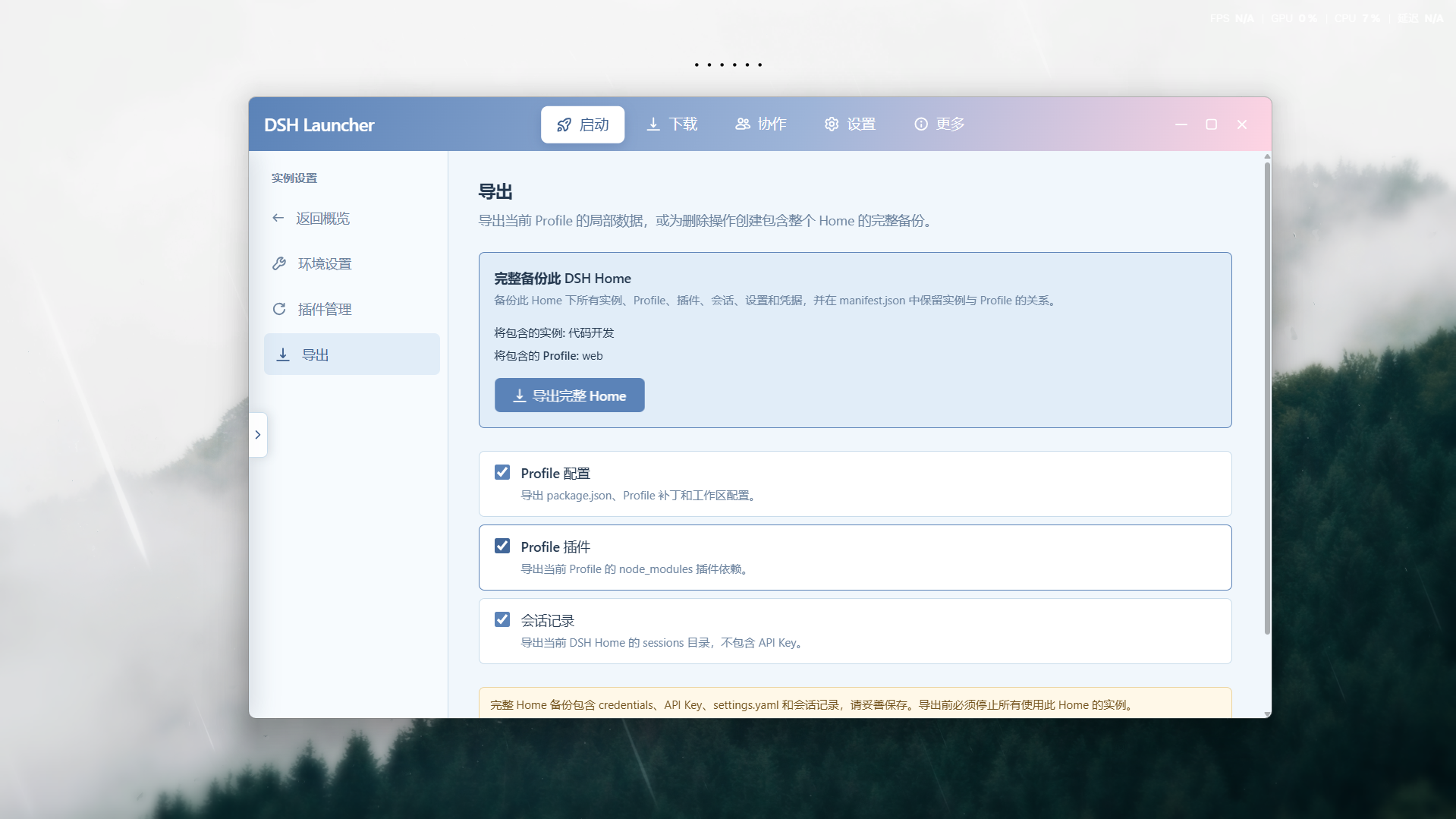Open 环境设置 in the sidebar
The height and width of the screenshot is (819, 1456).
point(352,264)
